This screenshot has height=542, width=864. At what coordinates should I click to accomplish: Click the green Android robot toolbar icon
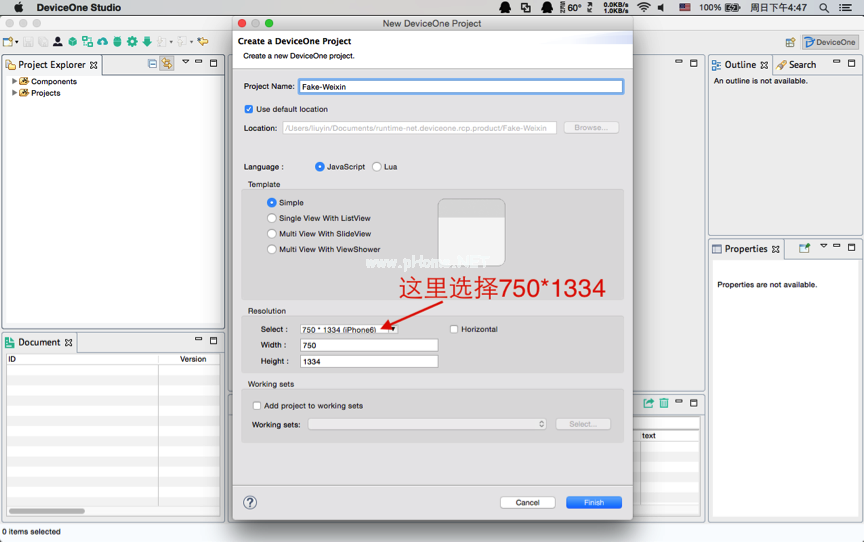[117, 42]
